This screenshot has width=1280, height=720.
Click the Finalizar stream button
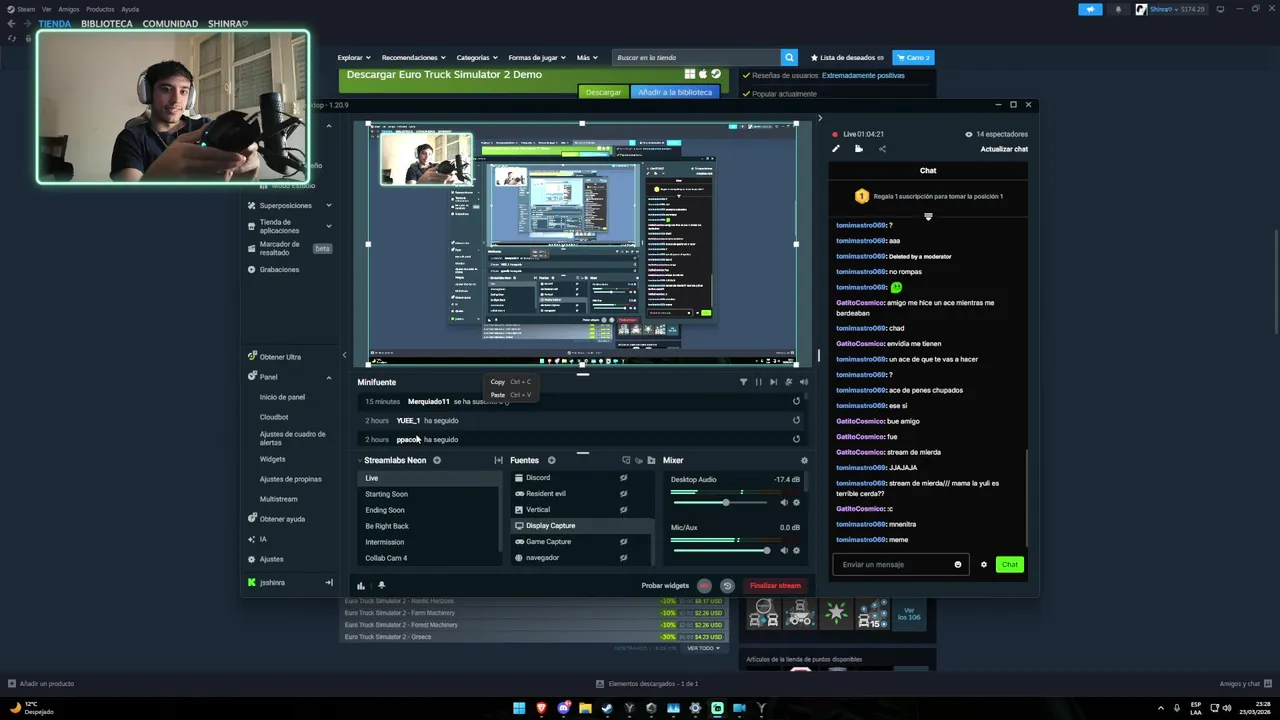tap(775, 586)
